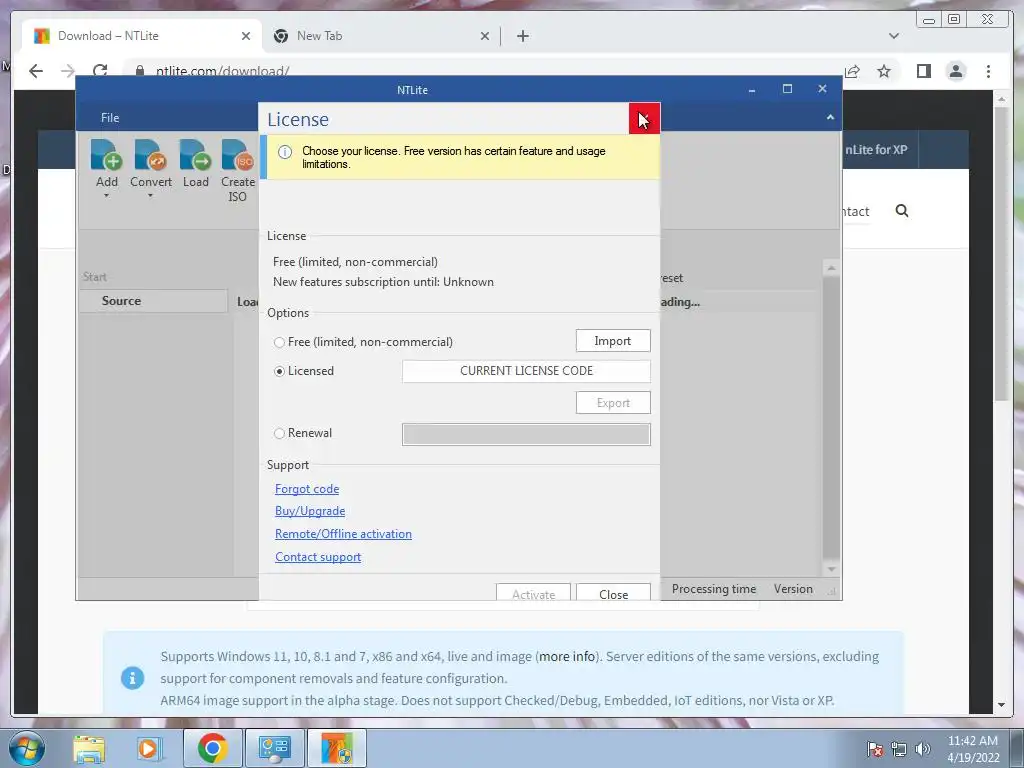Open NTLite taskbar icon

tap(337, 748)
